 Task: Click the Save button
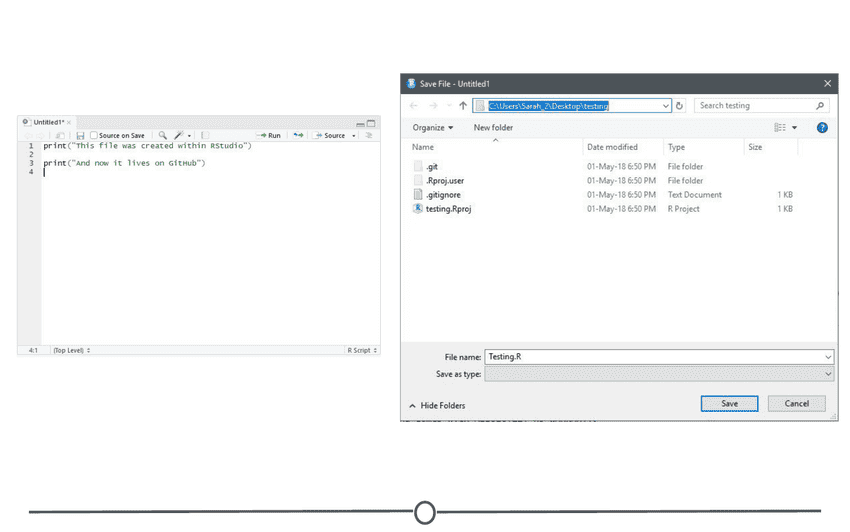[729, 403]
